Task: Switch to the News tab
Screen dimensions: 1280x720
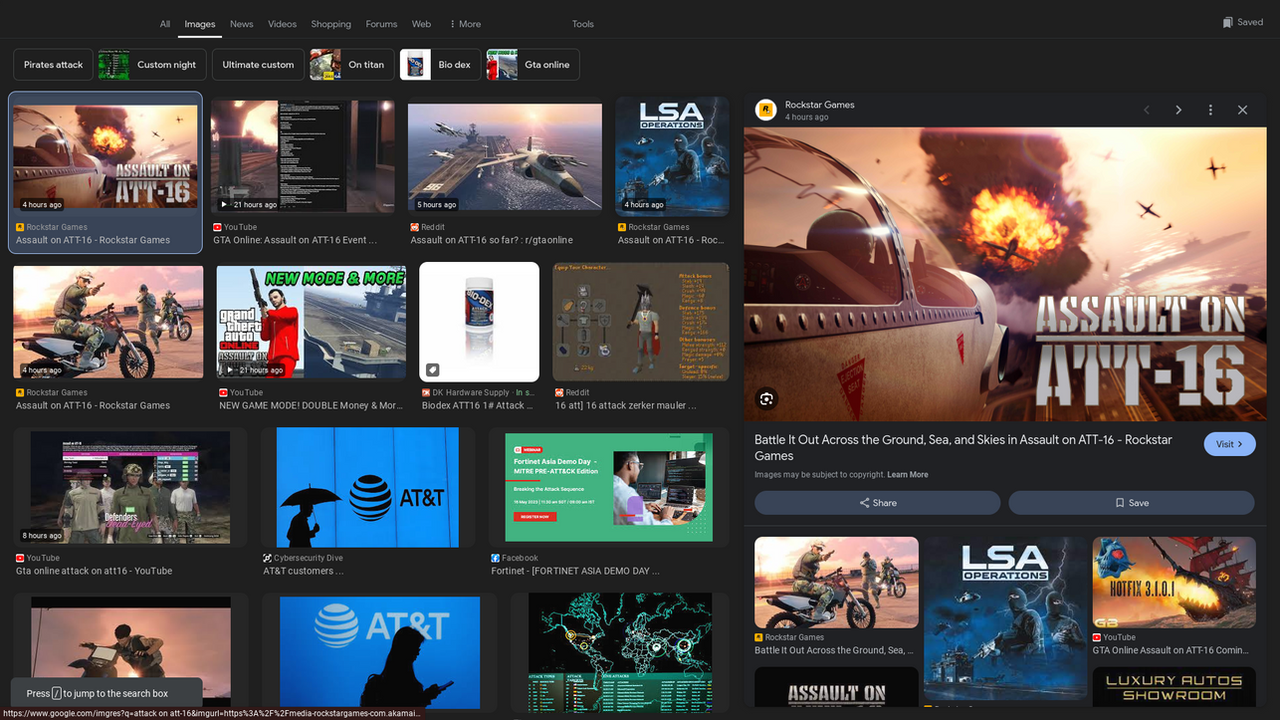Action: tap(241, 24)
